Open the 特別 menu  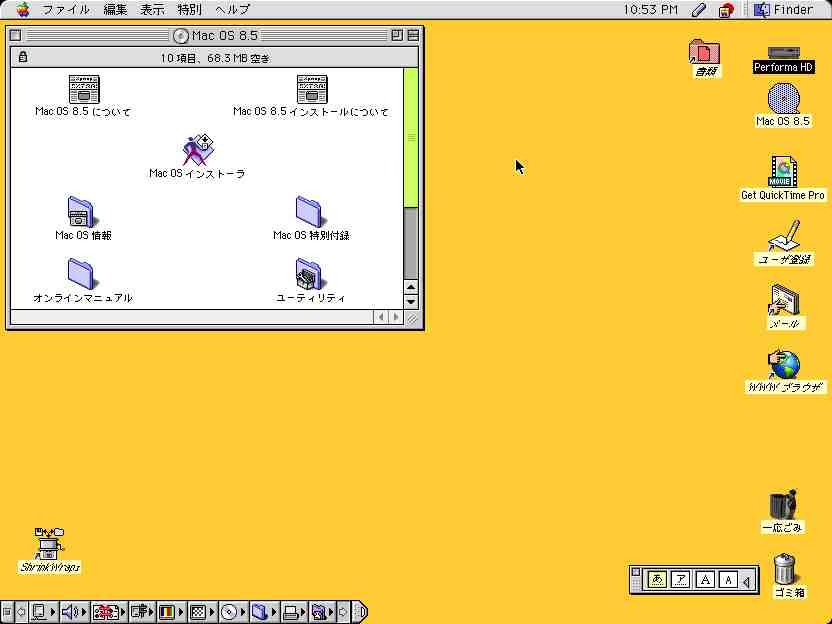coord(189,10)
